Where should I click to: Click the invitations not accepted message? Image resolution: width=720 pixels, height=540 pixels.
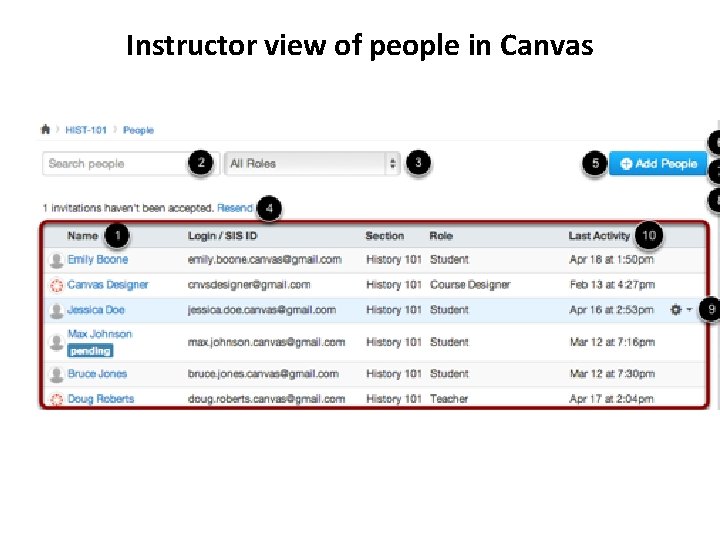(x=128, y=208)
